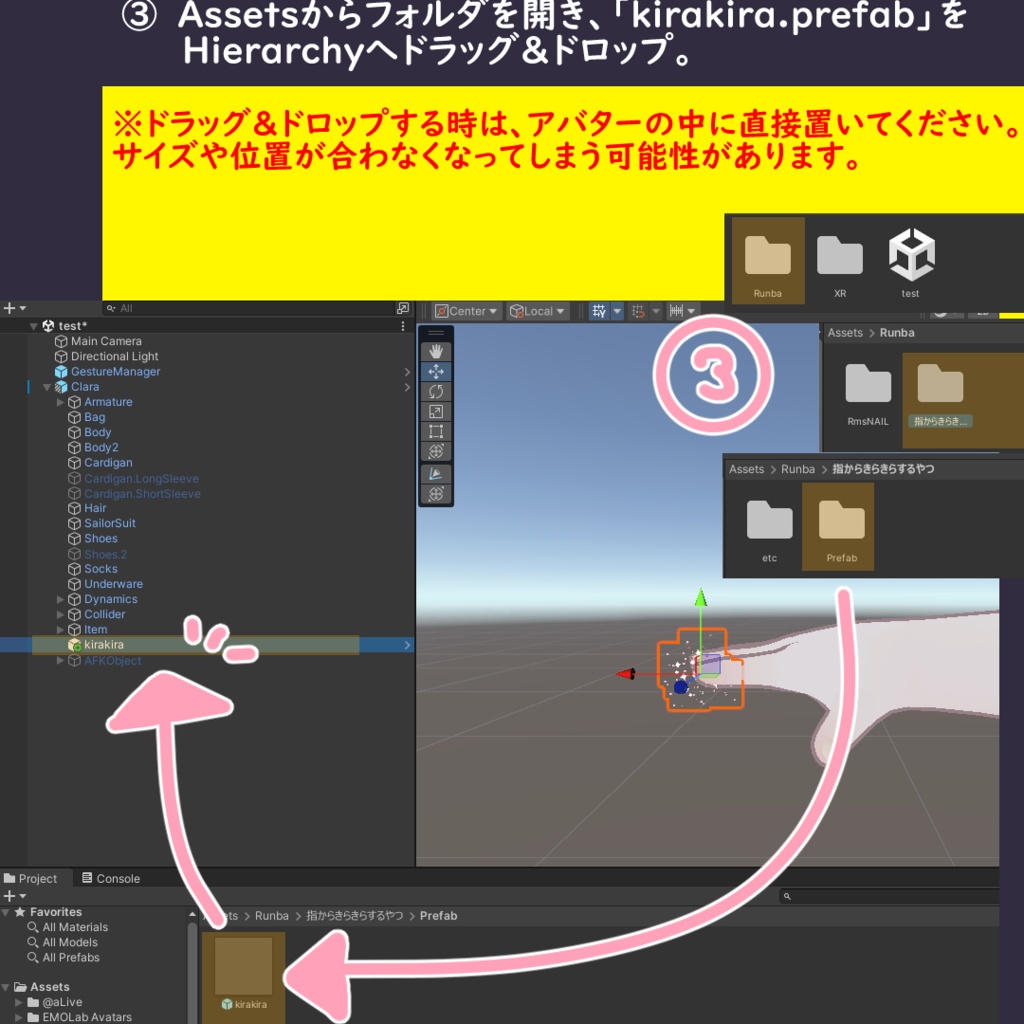The image size is (1024, 1024).
Task: Select the Rotate tool
Action: click(436, 391)
